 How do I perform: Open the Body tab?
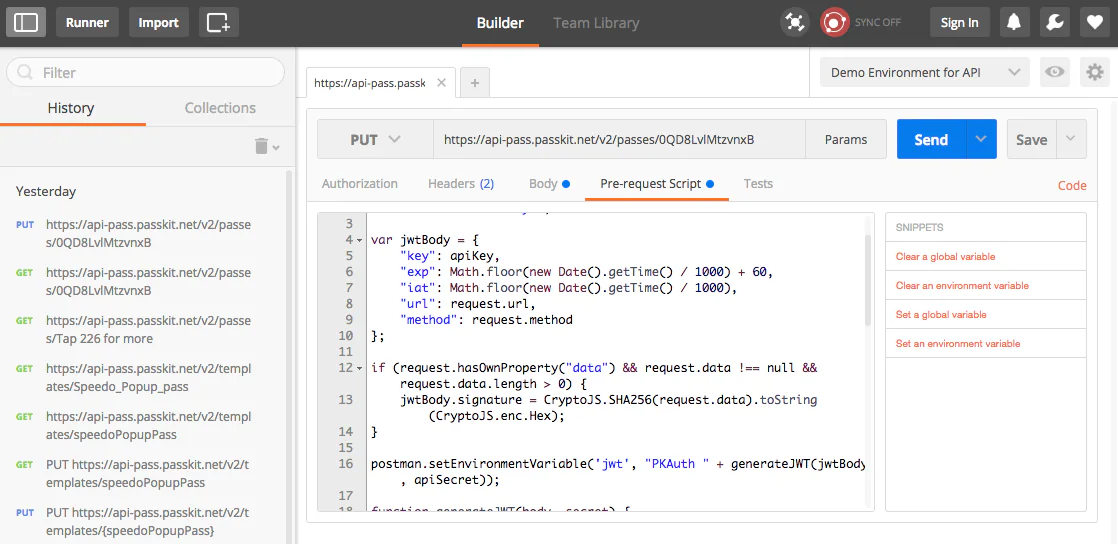point(549,183)
